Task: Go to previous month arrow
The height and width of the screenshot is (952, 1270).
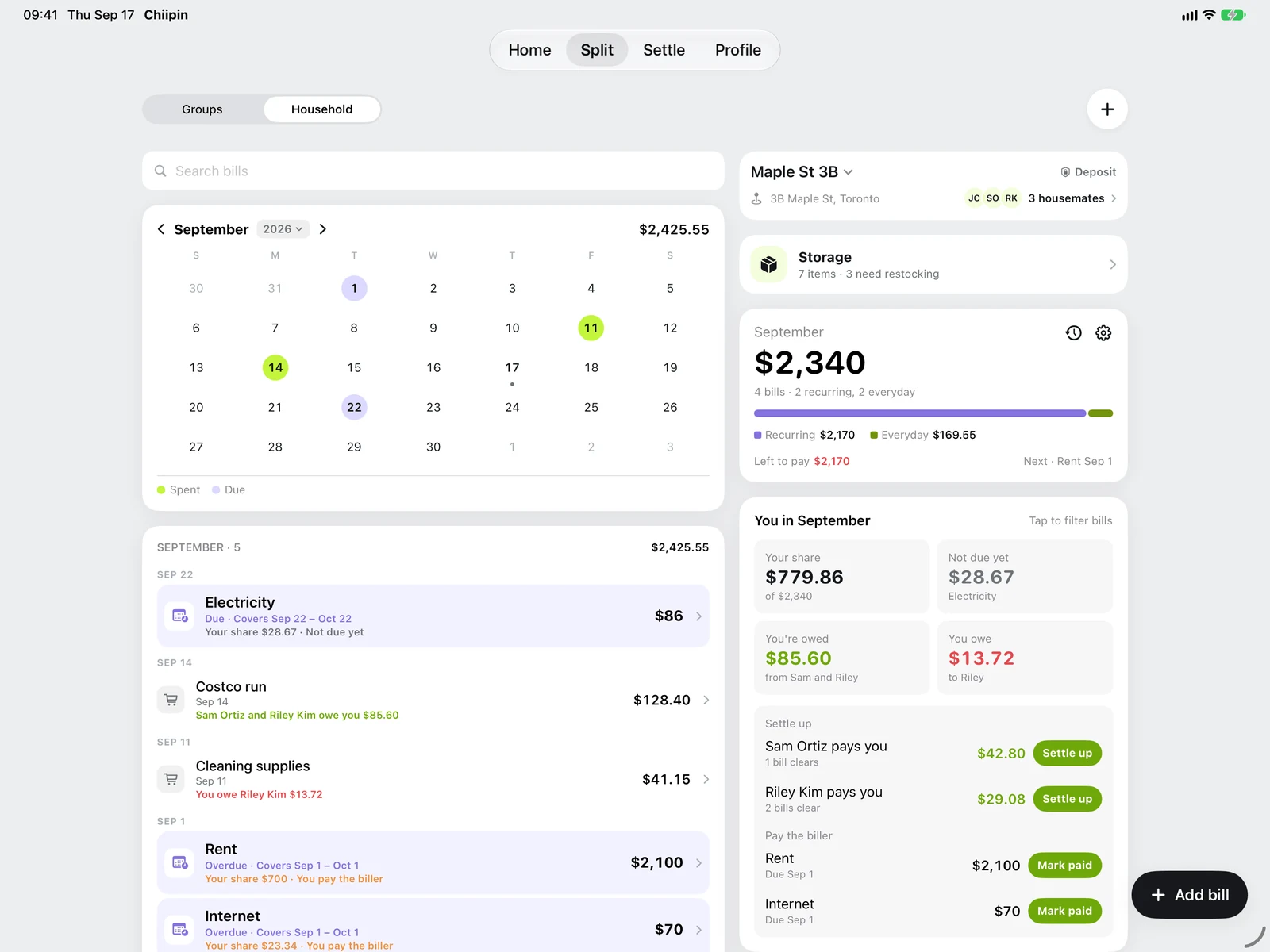Action: (x=161, y=229)
